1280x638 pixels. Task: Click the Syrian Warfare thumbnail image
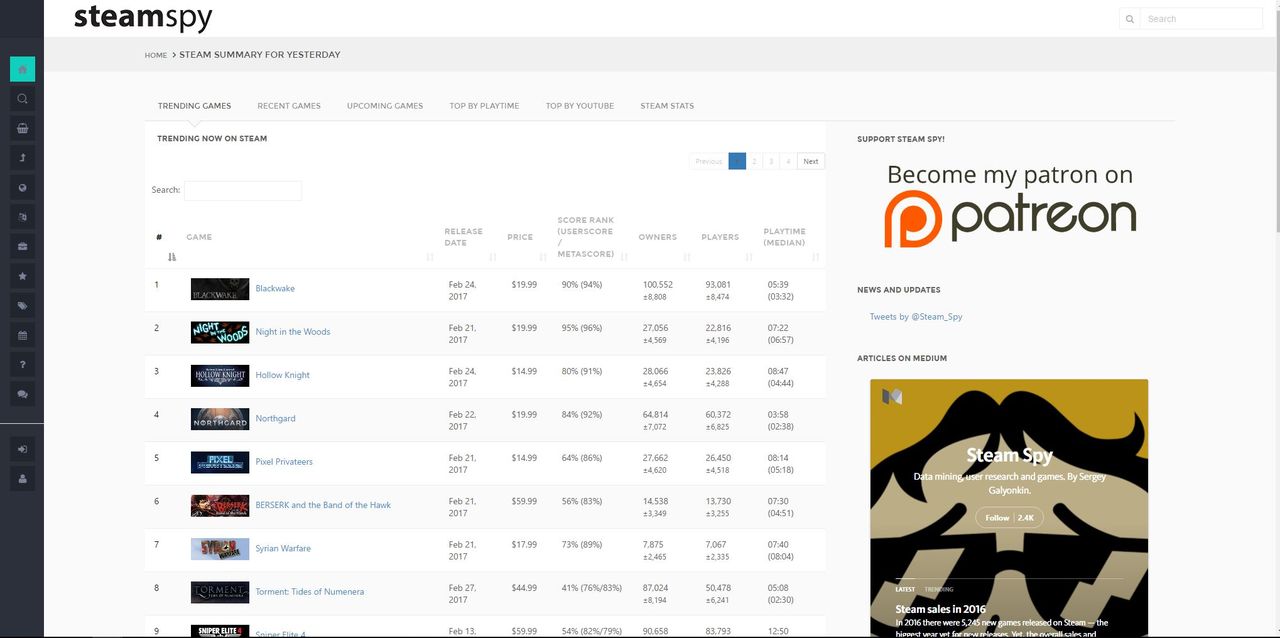pos(220,549)
